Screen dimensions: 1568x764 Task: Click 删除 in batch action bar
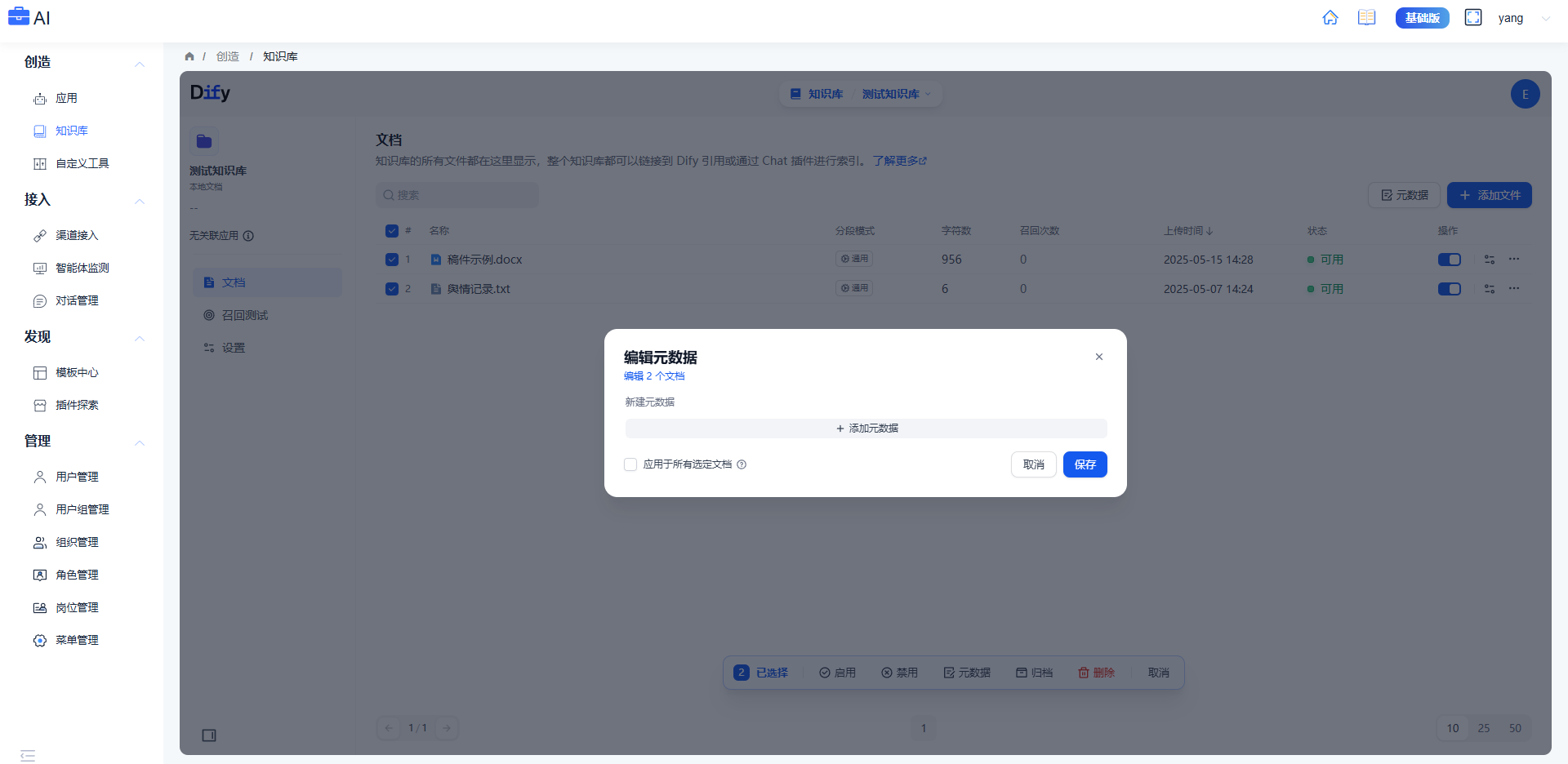(1096, 673)
